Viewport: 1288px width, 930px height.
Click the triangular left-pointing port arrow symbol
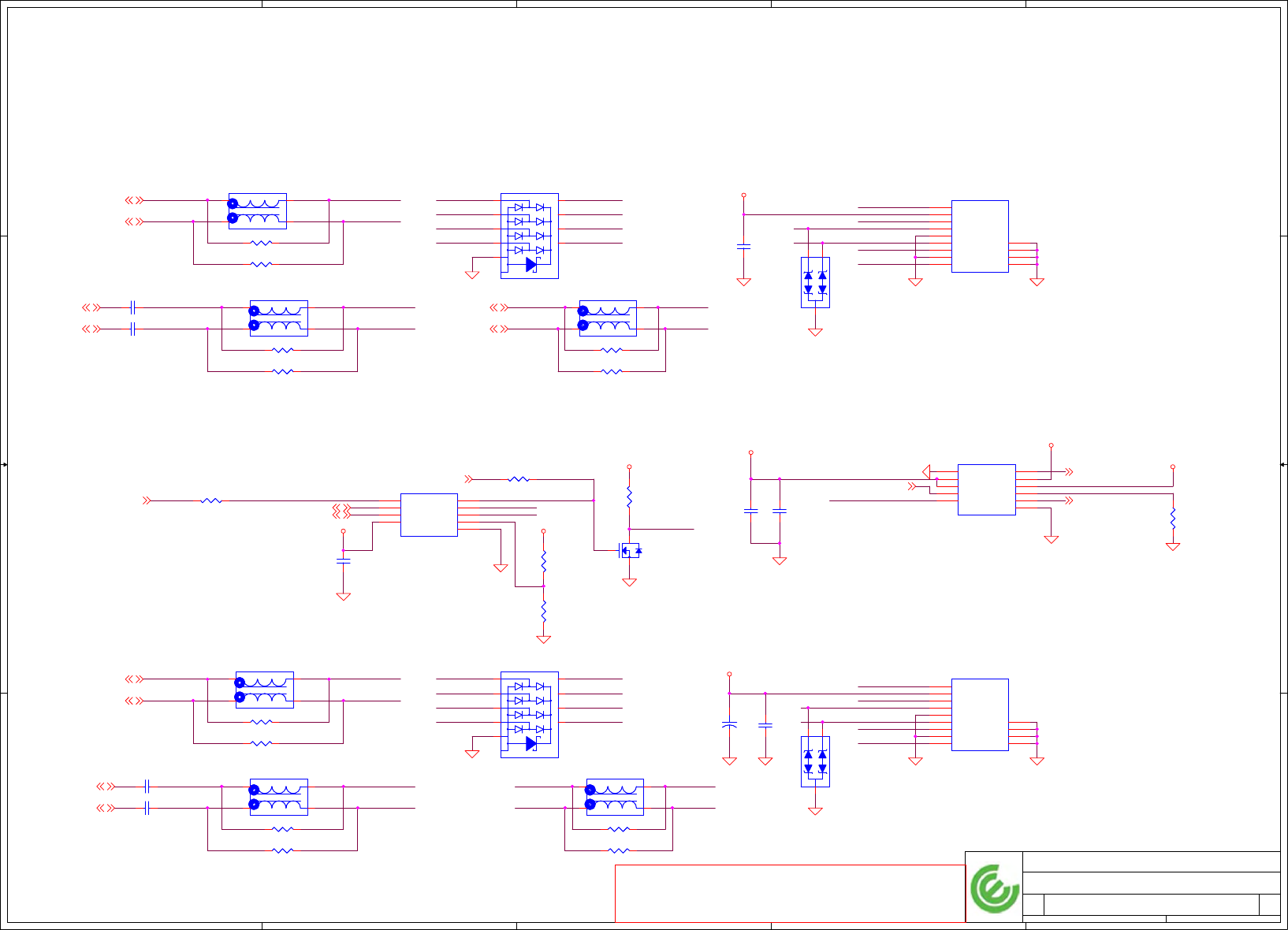pyautogui.click(x=926, y=471)
